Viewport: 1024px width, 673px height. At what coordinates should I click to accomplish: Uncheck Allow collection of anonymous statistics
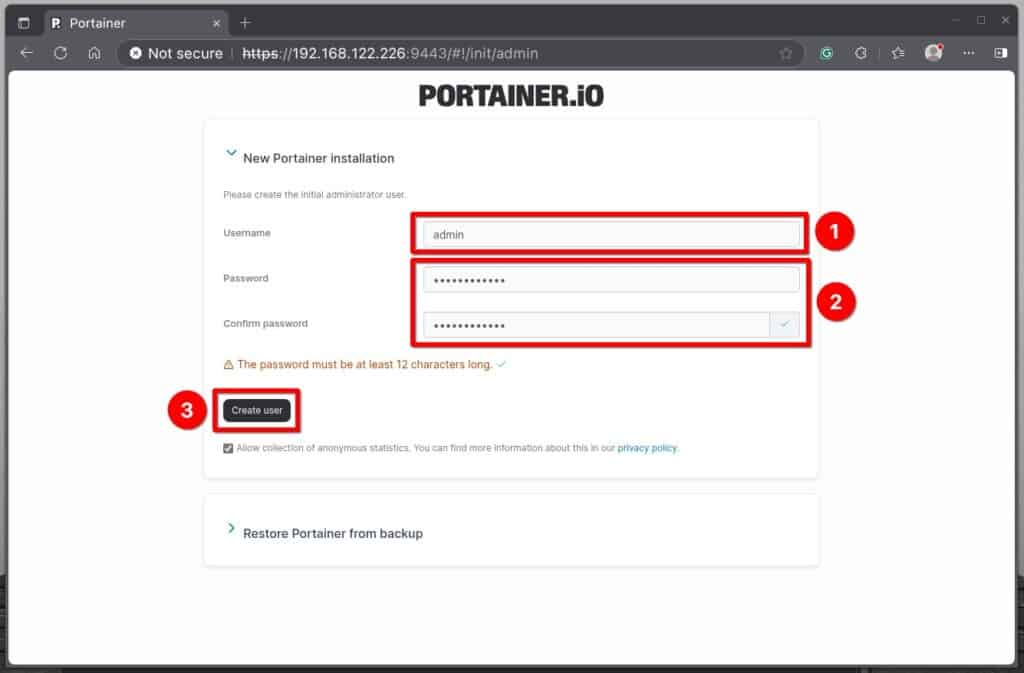(x=228, y=448)
